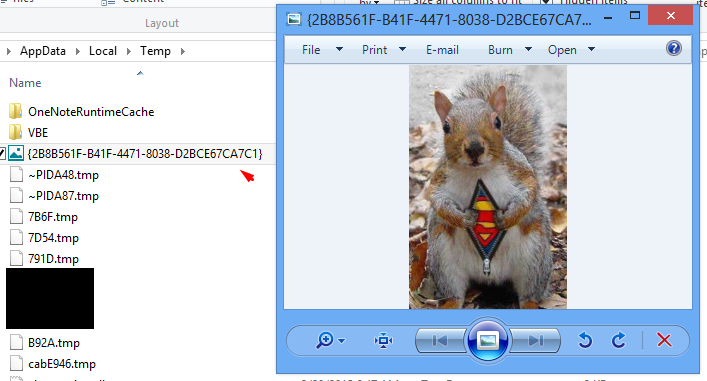This screenshot has height=381, width=707.
Task: Click the 7B6F.tmp file icon
Action: point(16,216)
